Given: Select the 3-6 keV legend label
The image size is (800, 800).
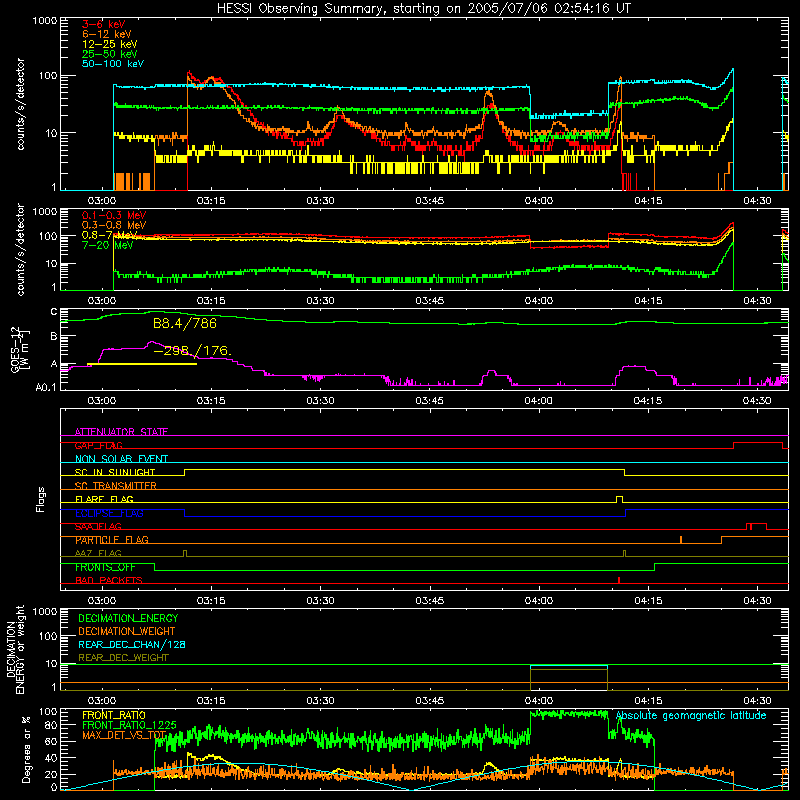Looking at the screenshot, I should click(104, 24).
